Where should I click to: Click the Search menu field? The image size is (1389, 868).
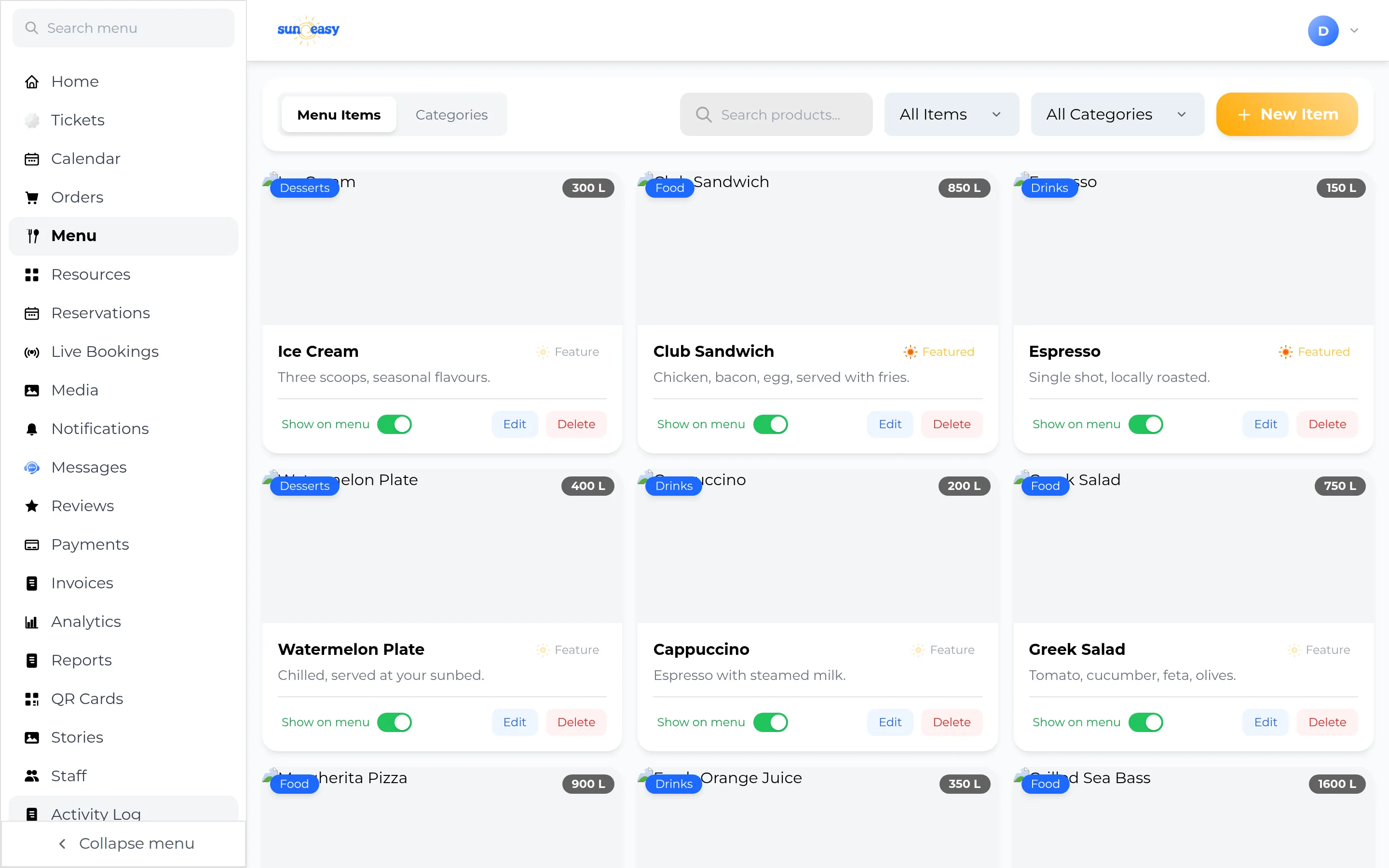pyautogui.click(x=123, y=28)
